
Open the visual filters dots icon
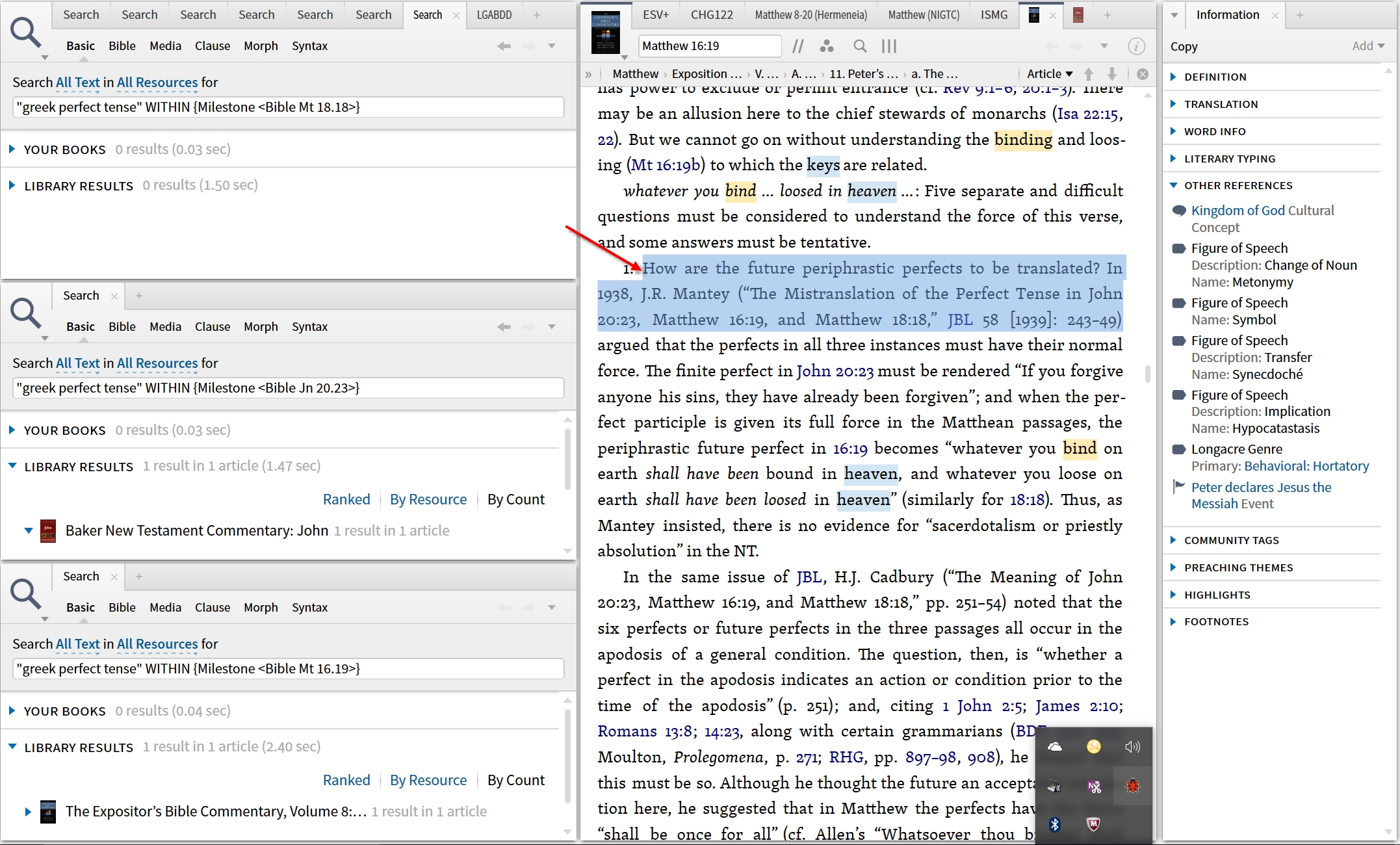click(x=827, y=46)
